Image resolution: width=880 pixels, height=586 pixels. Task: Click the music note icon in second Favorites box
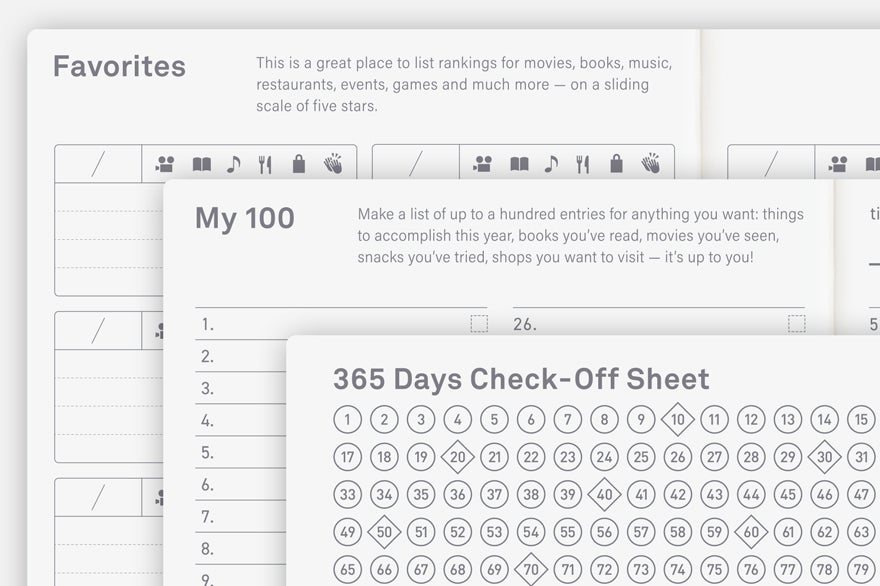pyautogui.click(x=551, y=164)
